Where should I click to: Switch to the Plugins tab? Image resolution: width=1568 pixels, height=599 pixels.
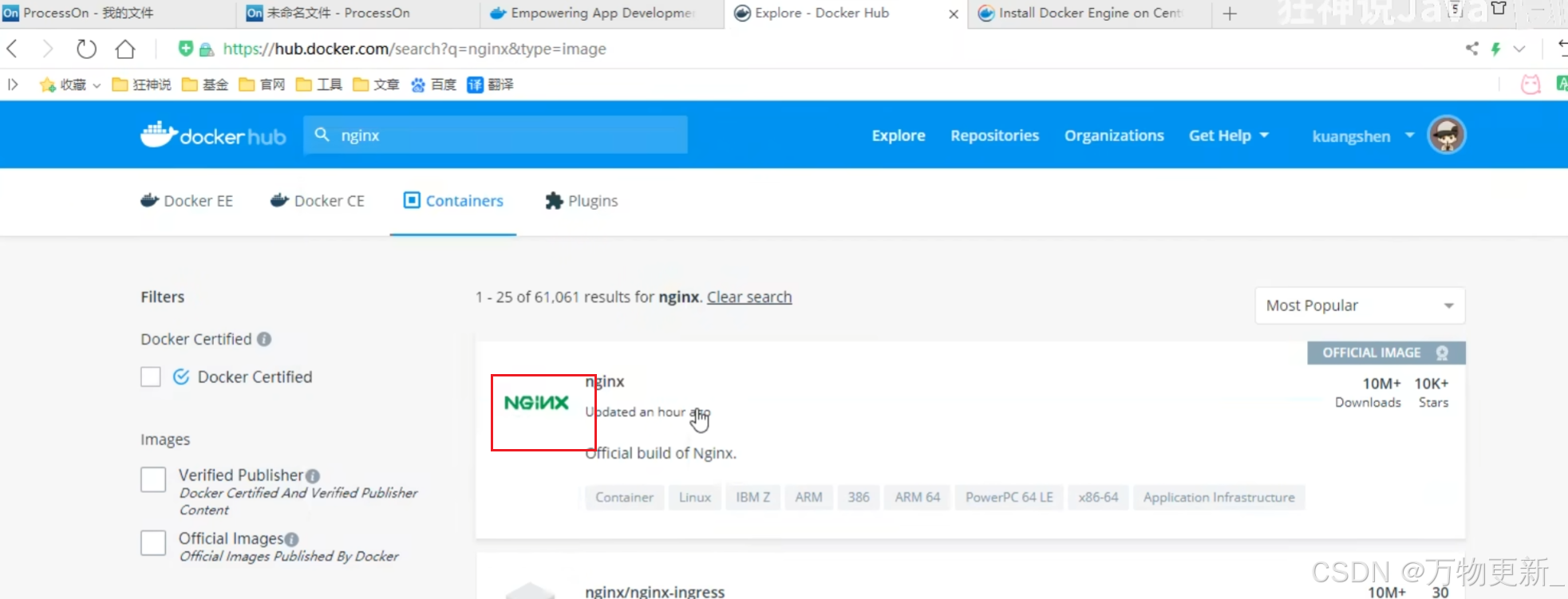(582, 201)
